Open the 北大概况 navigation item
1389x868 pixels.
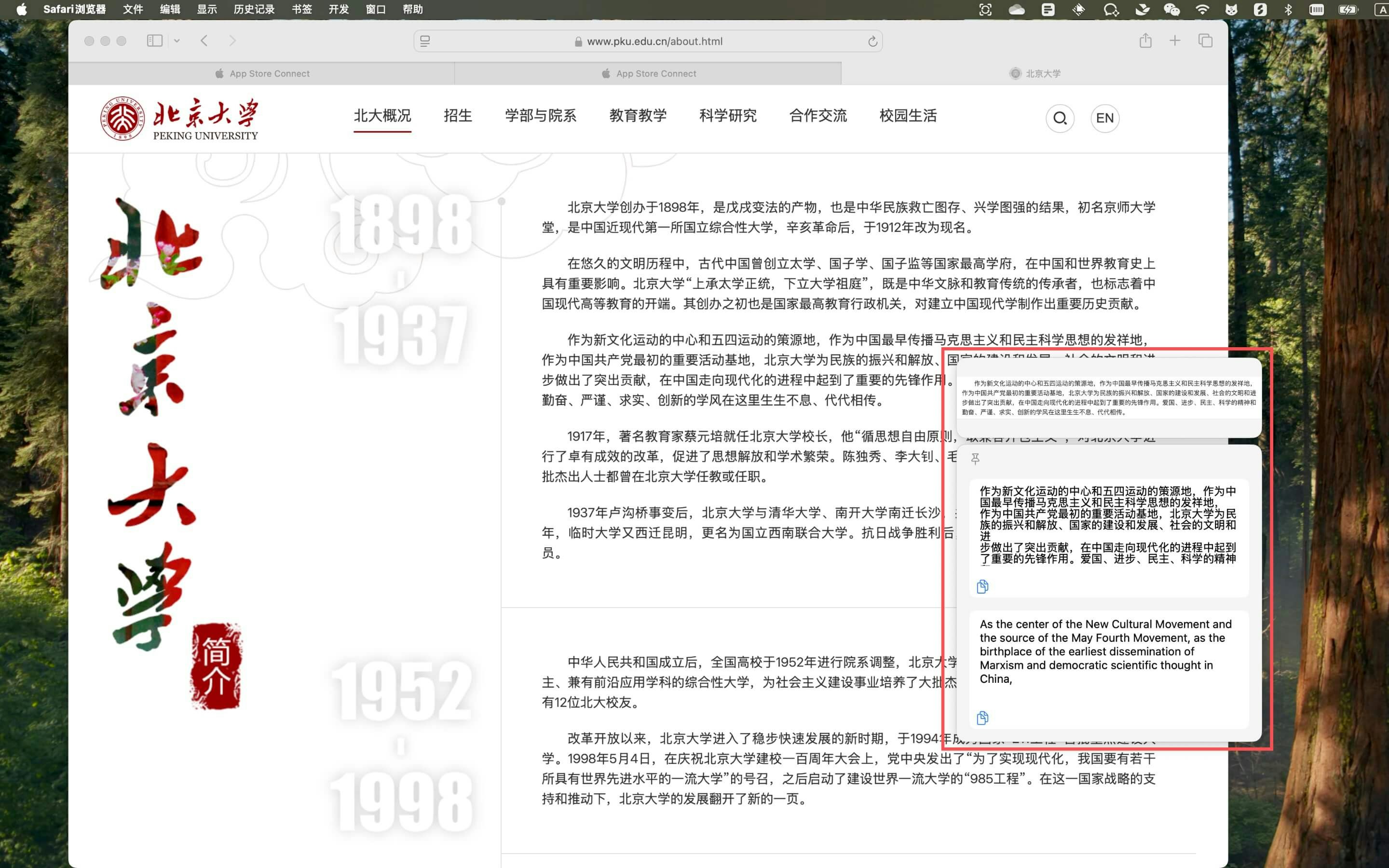(382, 115)
